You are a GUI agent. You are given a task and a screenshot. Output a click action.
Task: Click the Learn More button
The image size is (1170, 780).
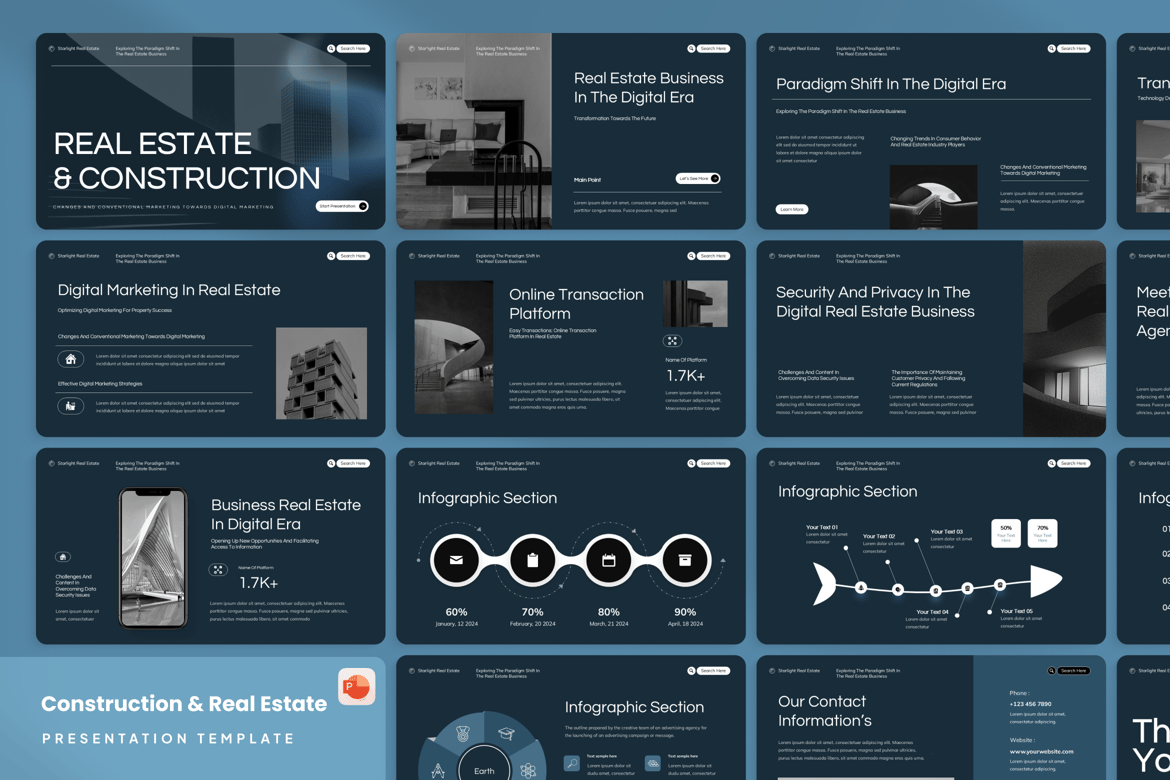pos(792,209)
